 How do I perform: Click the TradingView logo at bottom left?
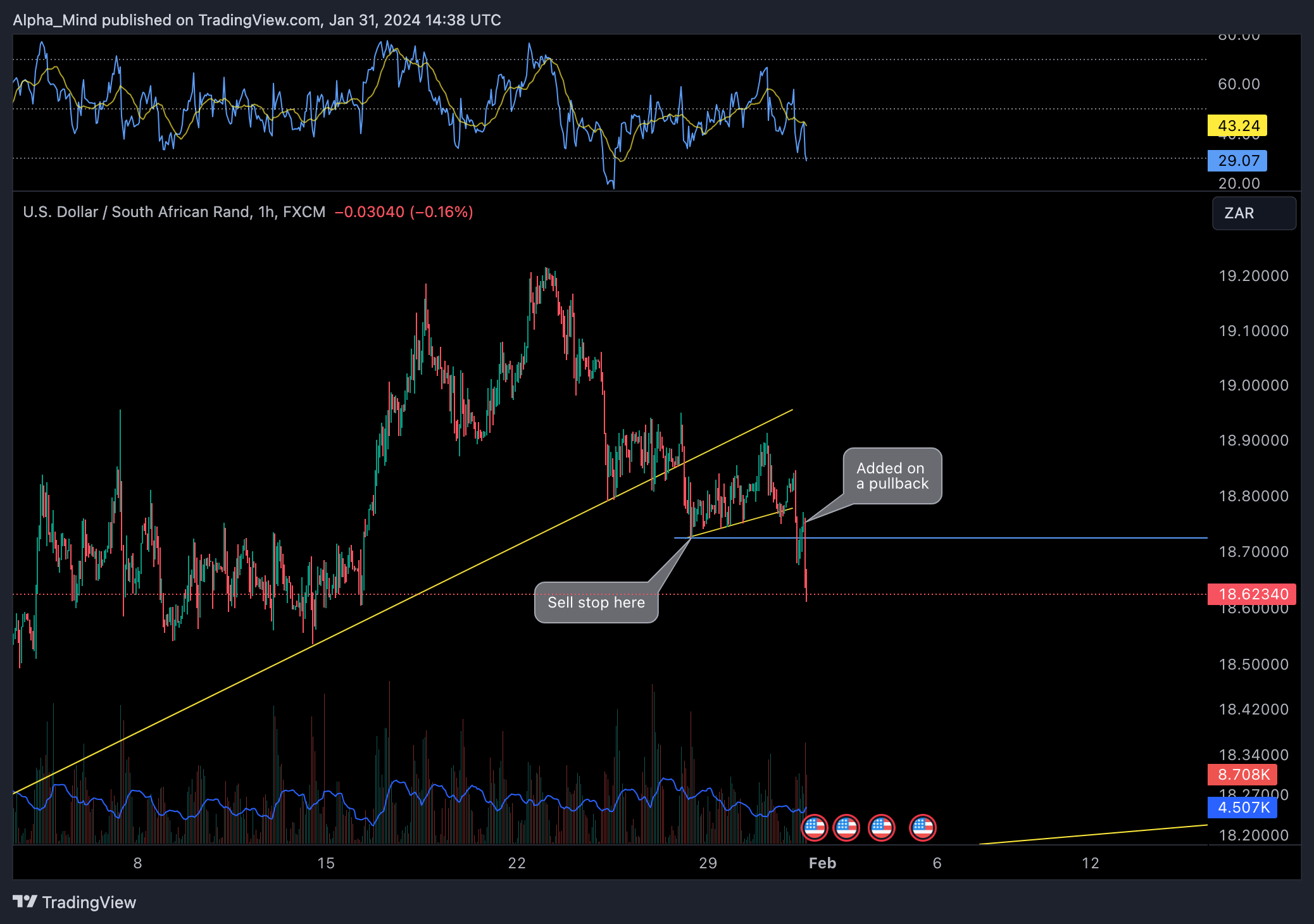coord(74,902)
